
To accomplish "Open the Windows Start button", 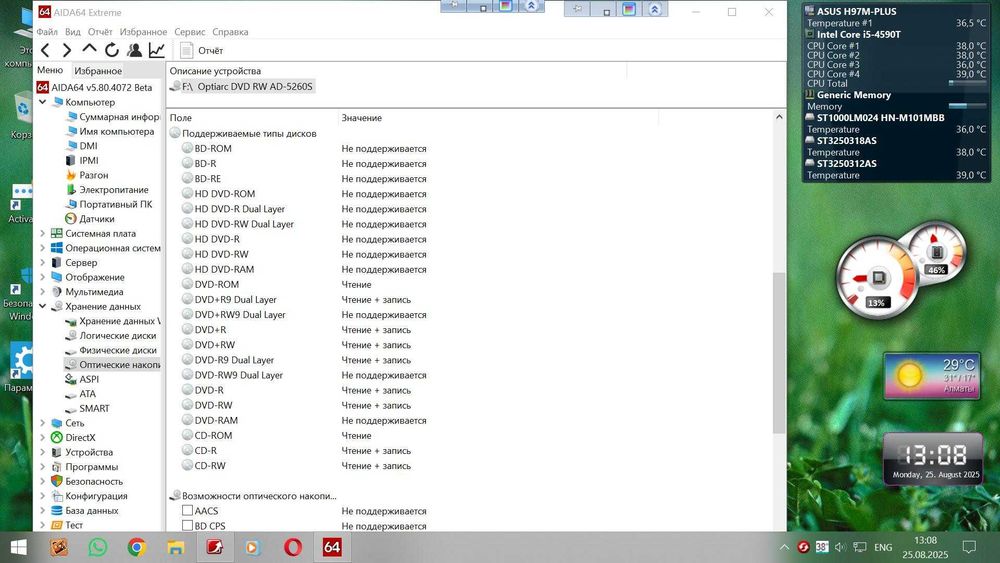I will point(18,547).
